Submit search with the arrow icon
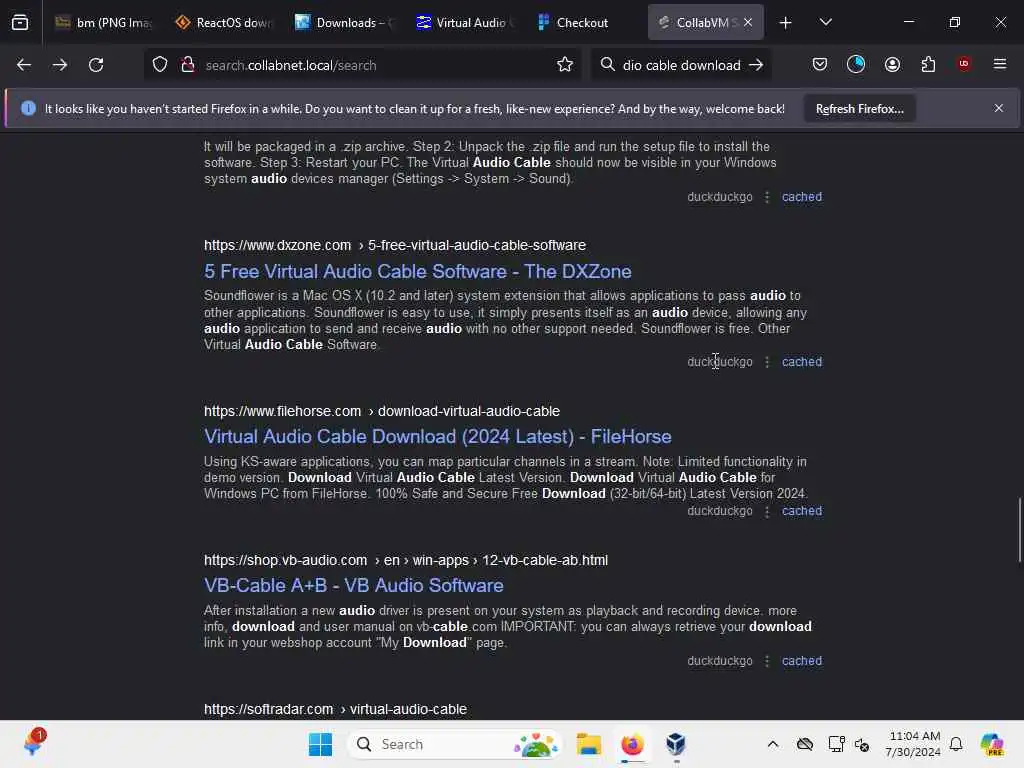The height and width of the screenshot is (768, 1024). tap(756, 65)
